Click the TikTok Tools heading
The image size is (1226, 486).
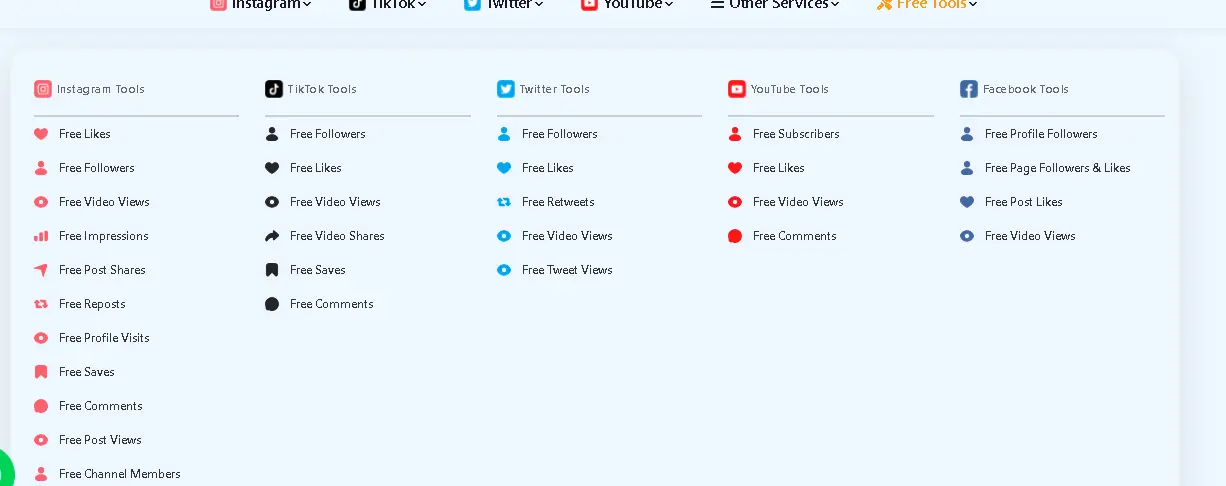point(322,89)
